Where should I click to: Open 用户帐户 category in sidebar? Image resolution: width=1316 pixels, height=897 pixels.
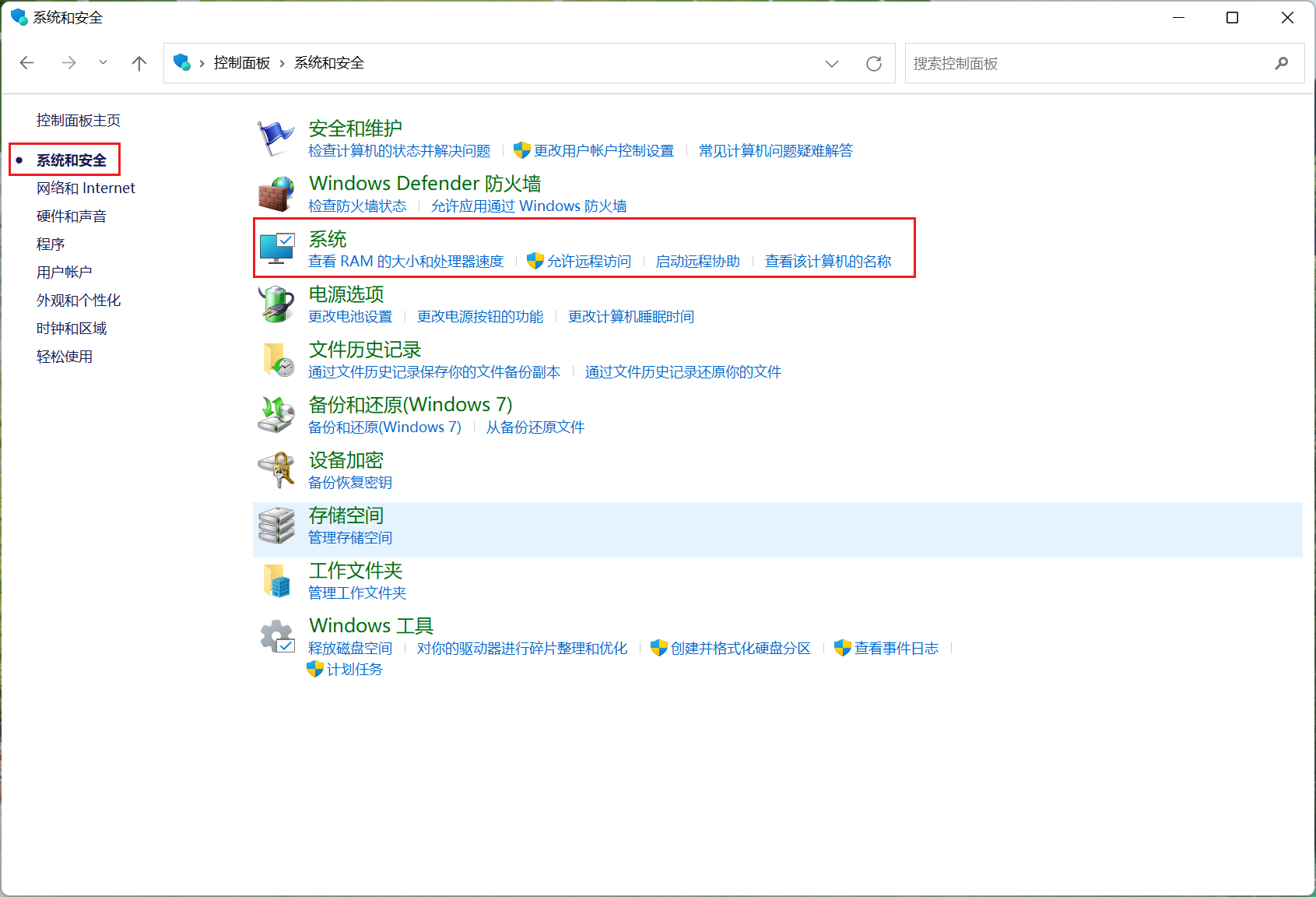pos(65,273)
